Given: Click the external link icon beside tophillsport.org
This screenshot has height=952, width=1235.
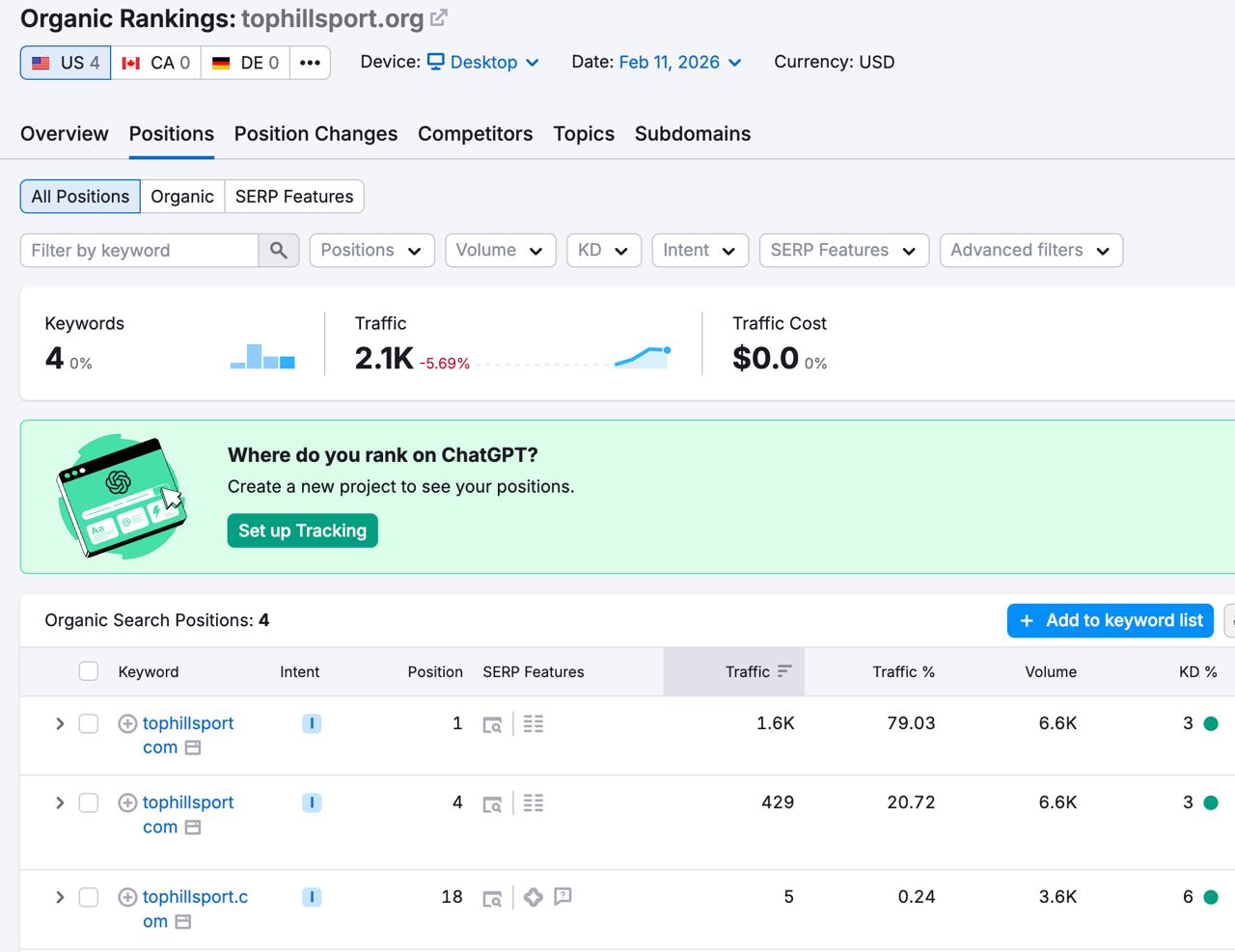Looking at the screenshot, I should pyautogui.click(x=439, y=18).
